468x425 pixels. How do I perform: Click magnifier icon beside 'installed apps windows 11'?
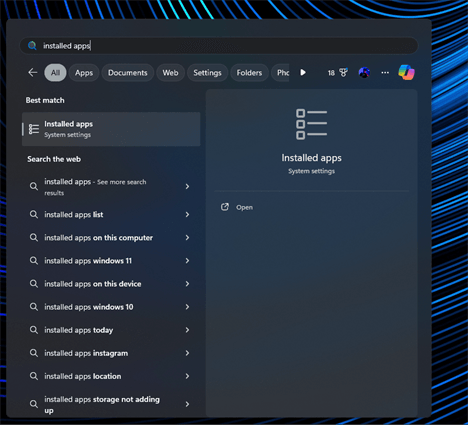pyautogui.click(x=34, y=261)
